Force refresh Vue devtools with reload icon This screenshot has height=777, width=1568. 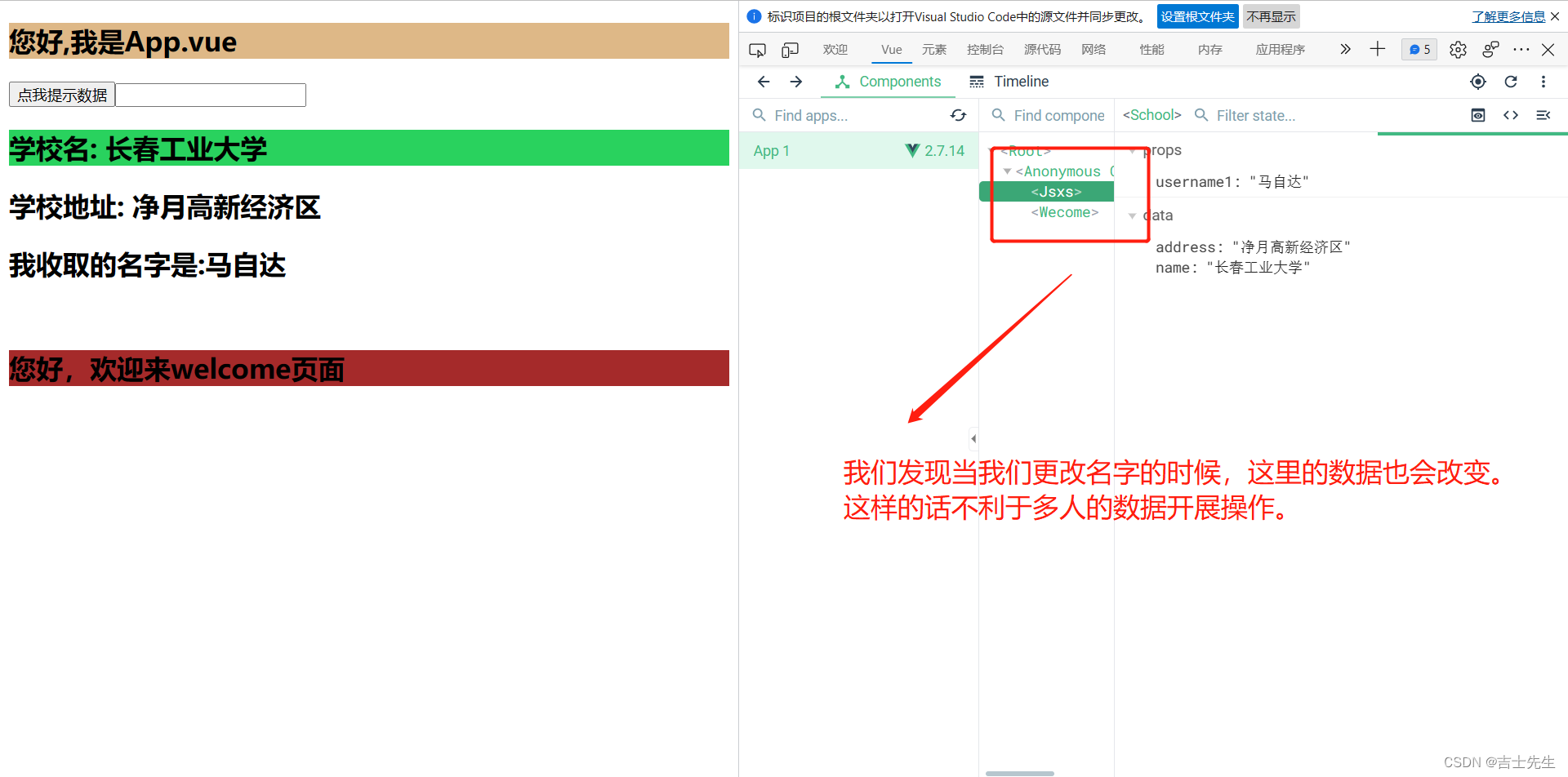pos(1511,82)
